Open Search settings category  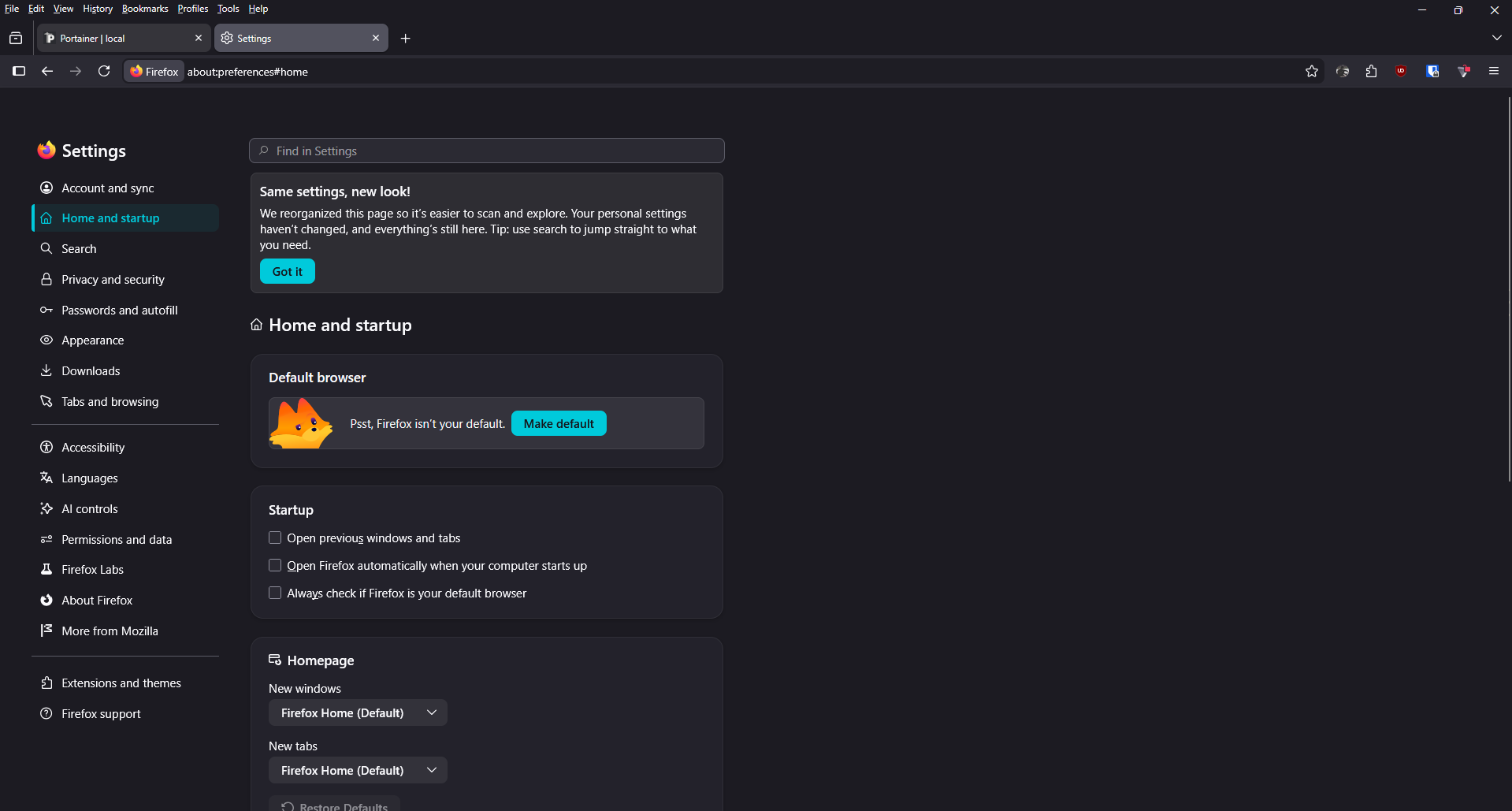tap(125, 248)
